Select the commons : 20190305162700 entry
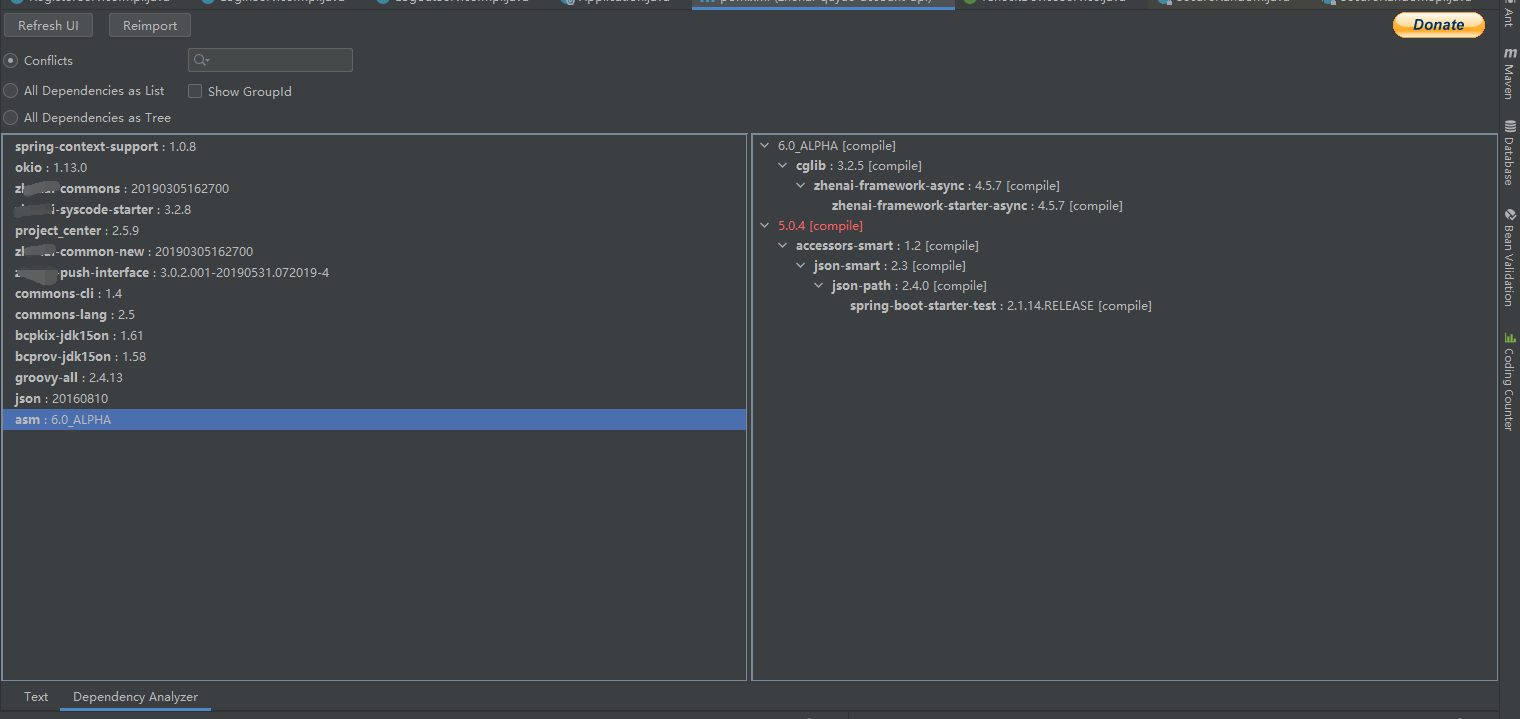The width and height of the screenshot is (1520, 719). click(374, 189)
